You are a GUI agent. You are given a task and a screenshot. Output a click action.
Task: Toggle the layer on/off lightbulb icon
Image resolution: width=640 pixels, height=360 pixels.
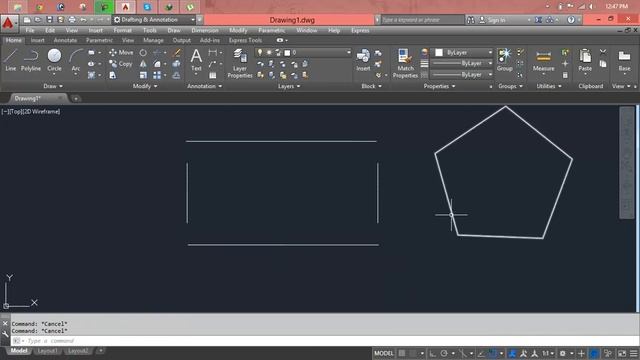pyautogui.click(x=260, y=53)
